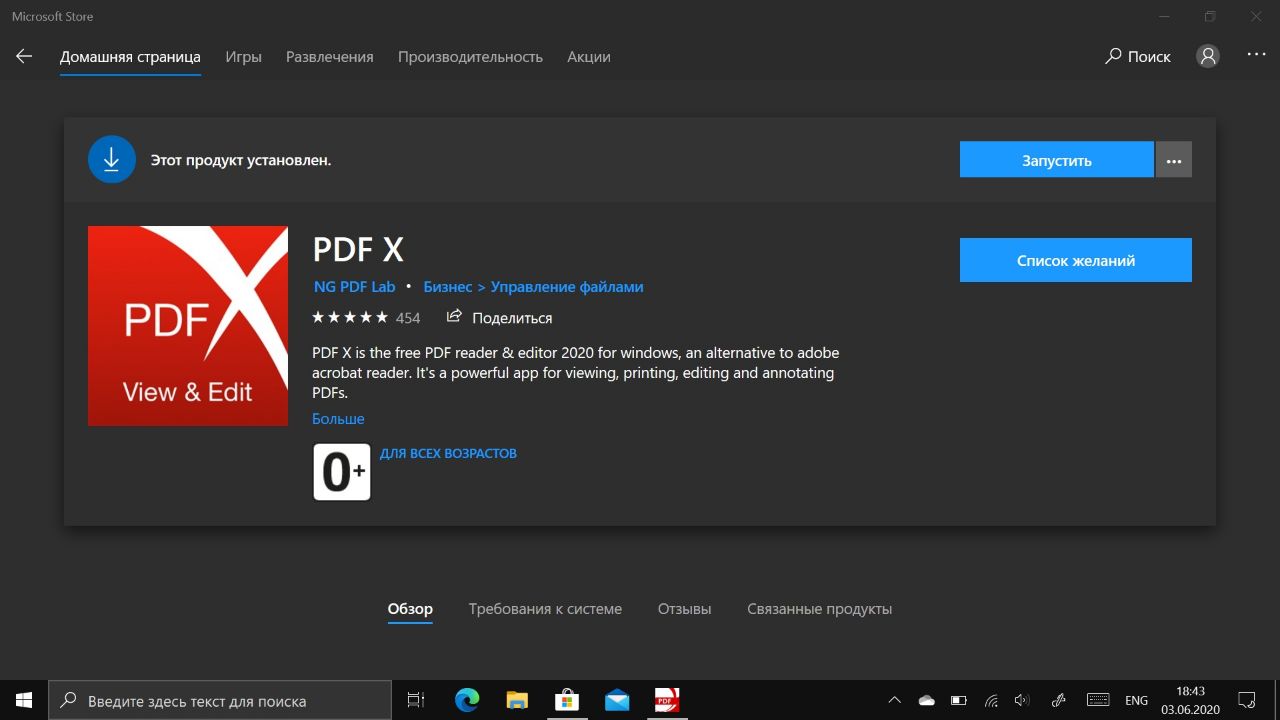Click Microsoft Store taskbar icon
This screenshot has width=1280, height=720.
[567, 700]
